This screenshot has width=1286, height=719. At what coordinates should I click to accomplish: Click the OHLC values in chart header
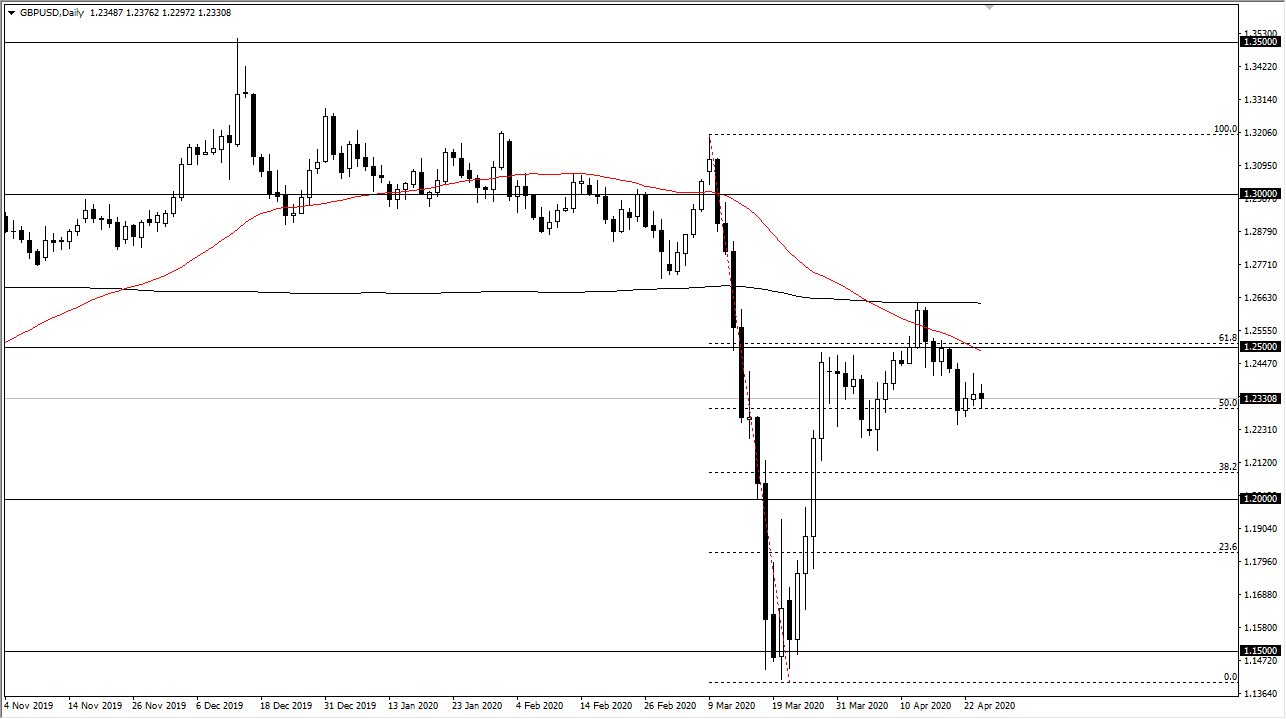tap(161, 11)
